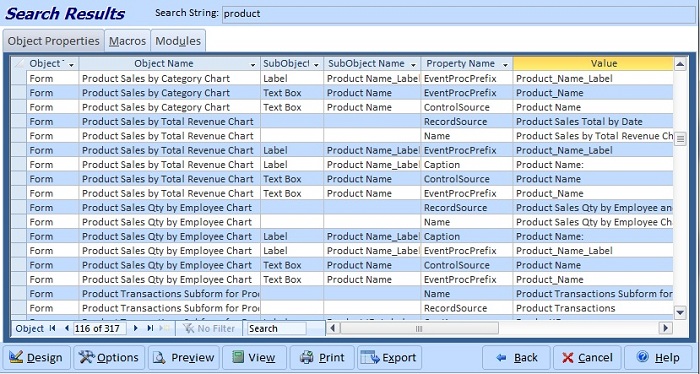Viewport: 700px width, 374px height.
Task: Click the 'Label' cell in first row
Action: click(x=292, y=79)
